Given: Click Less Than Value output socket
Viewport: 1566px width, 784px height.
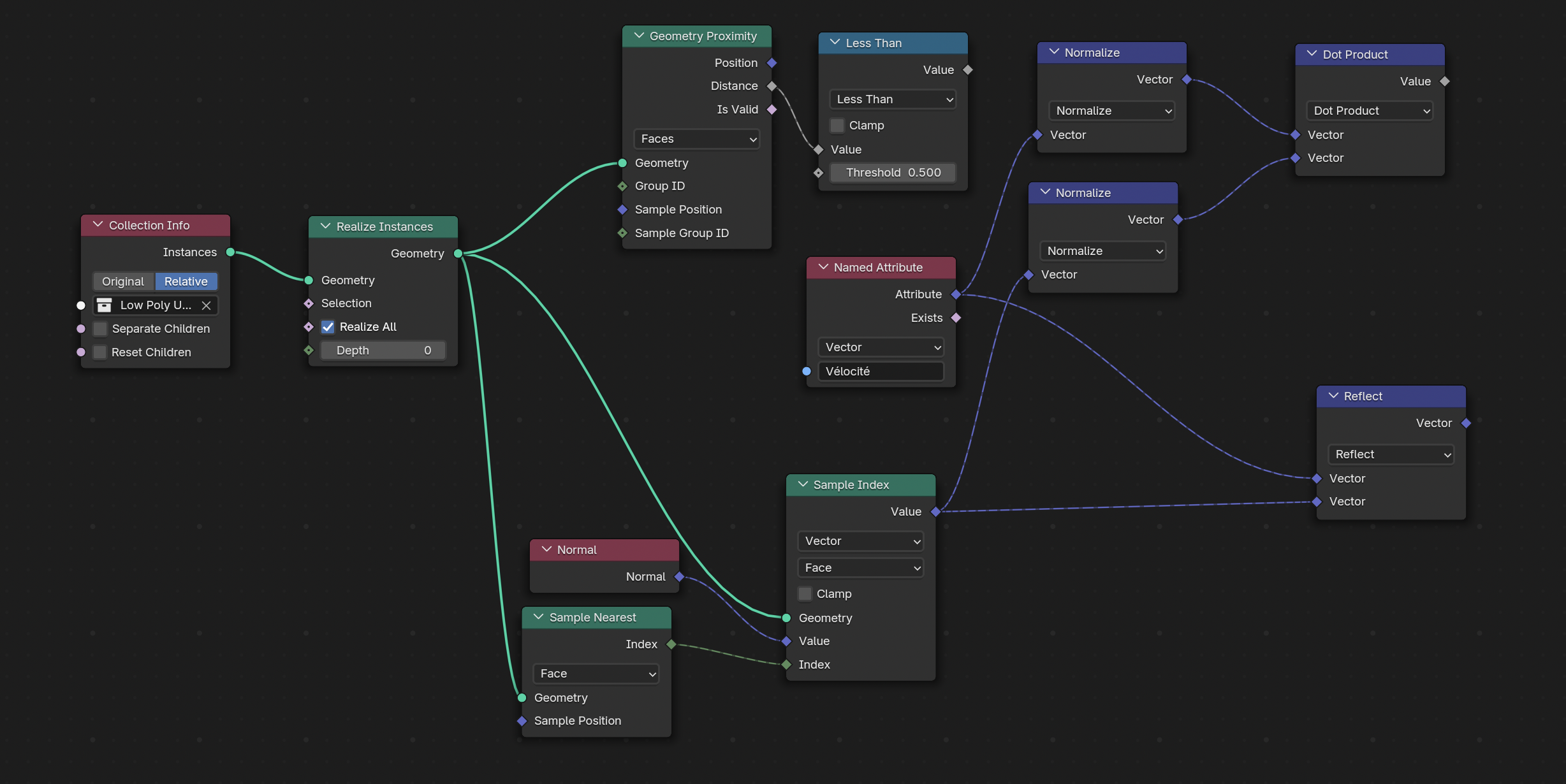Looking at the screenshot, I should click(x=968, y=70).
